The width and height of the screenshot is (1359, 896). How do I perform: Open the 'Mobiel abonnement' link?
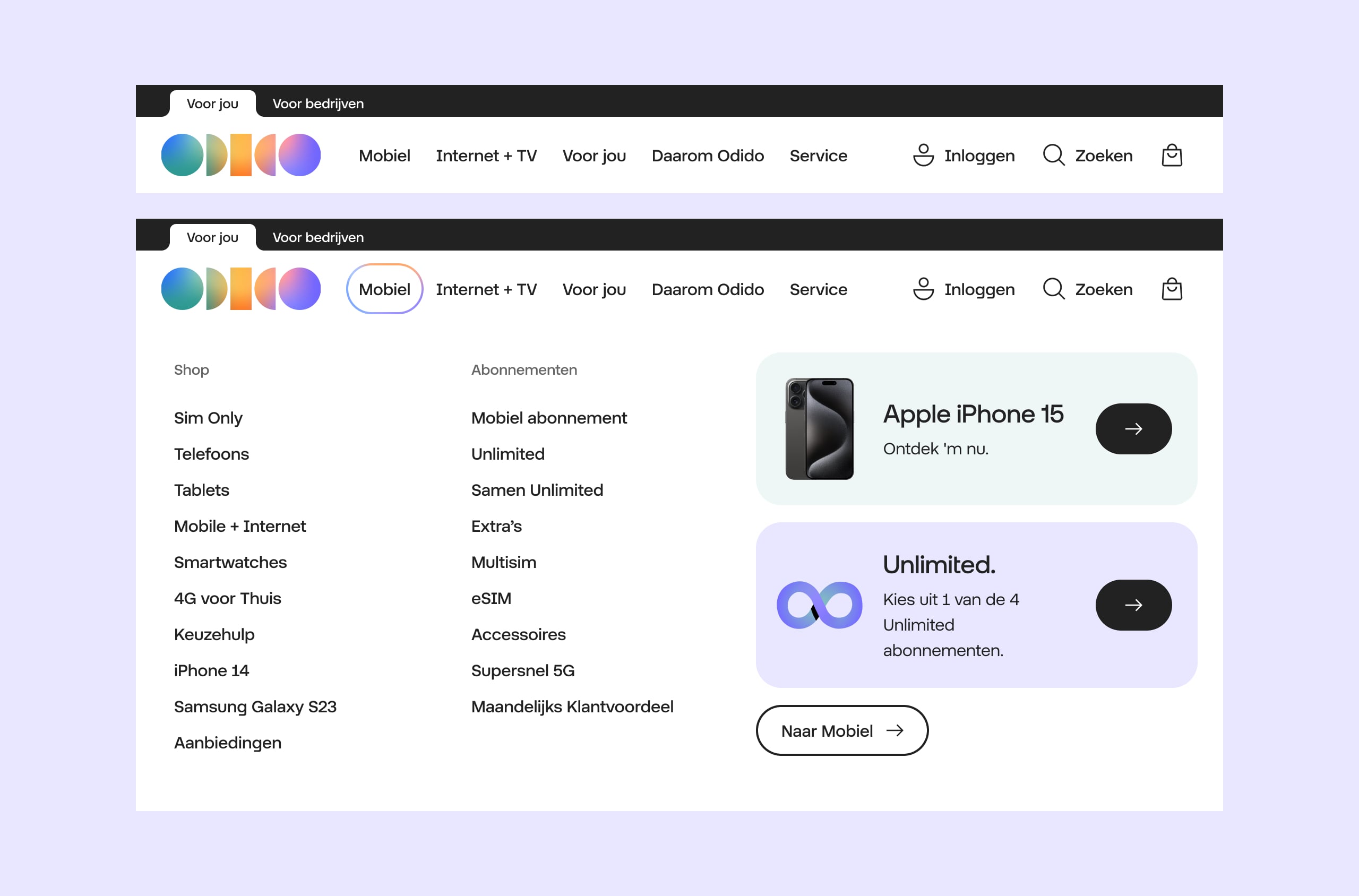tap(549, 418)
